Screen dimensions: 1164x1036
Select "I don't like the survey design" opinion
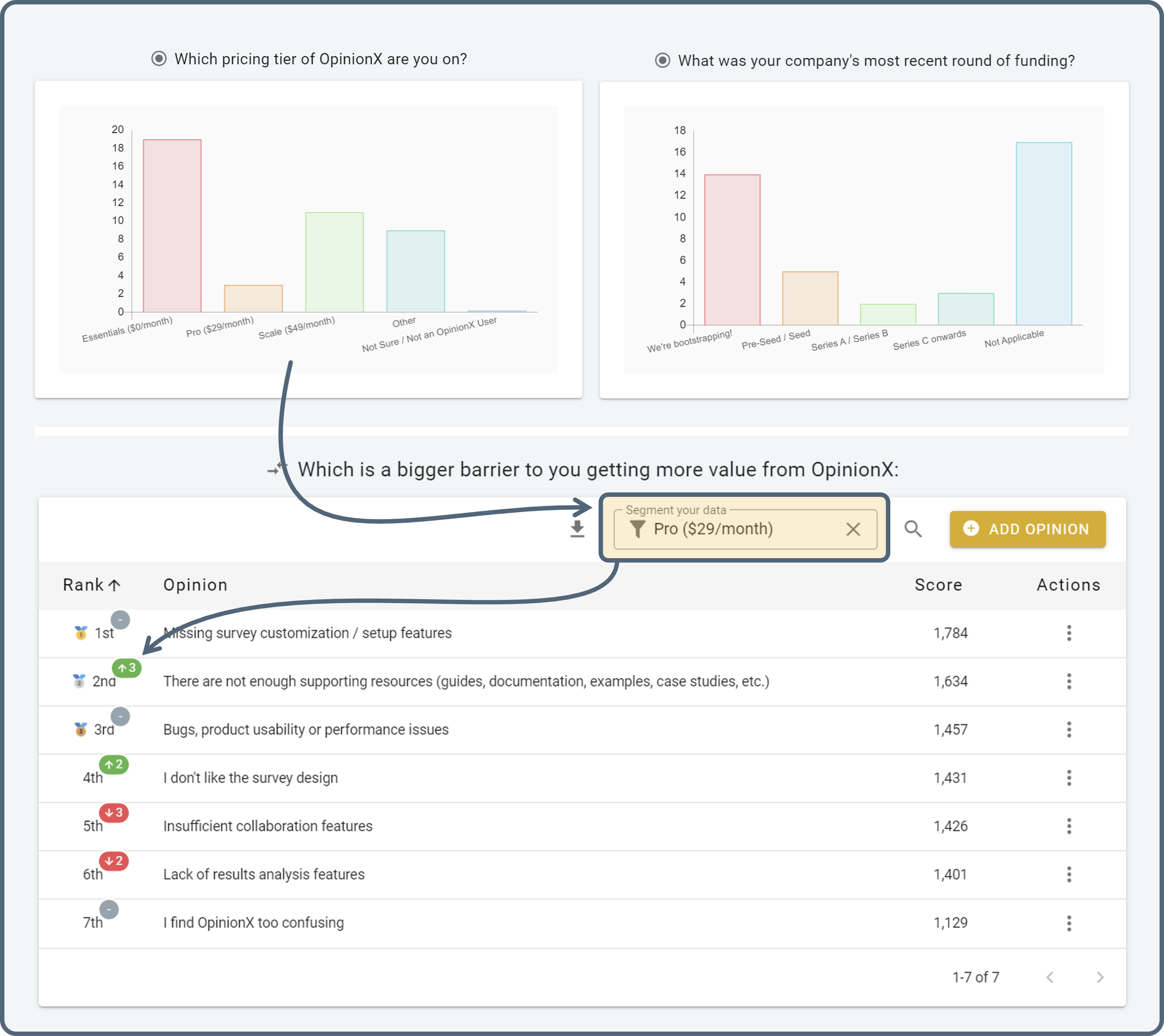coord(250,778)
